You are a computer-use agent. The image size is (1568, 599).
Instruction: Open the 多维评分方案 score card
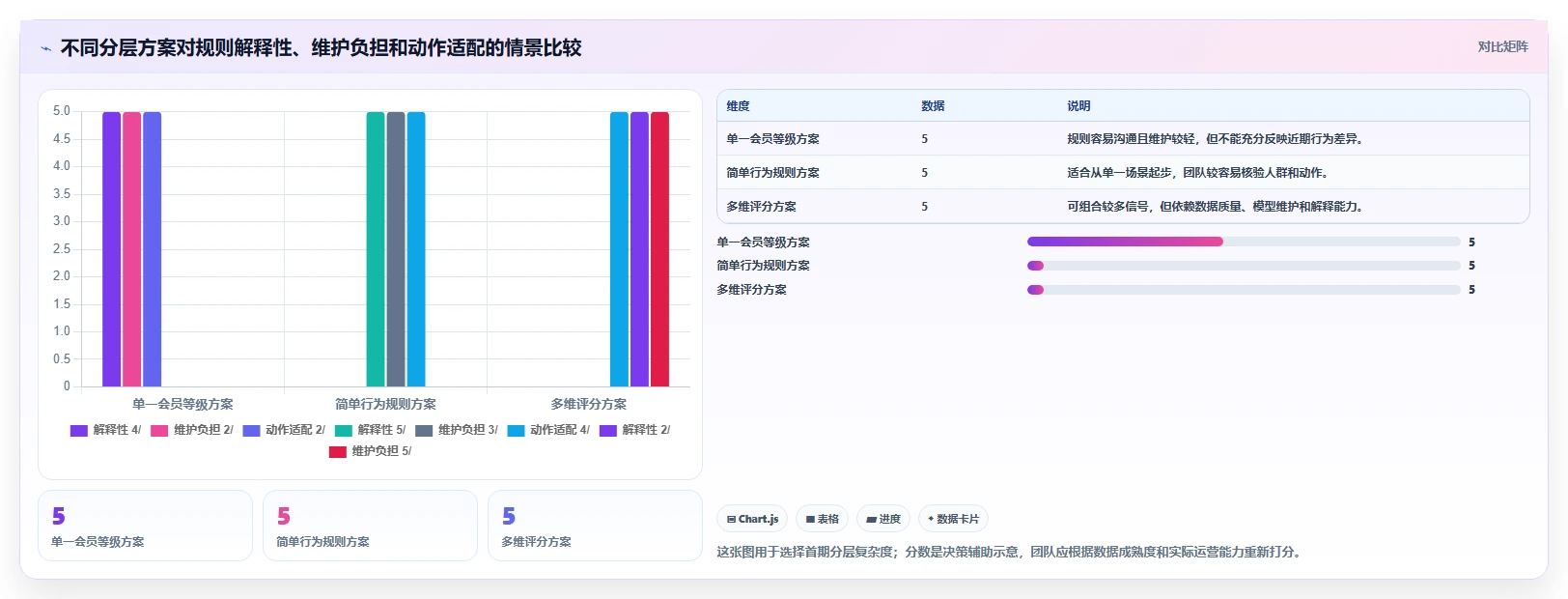tap(595, 526)
